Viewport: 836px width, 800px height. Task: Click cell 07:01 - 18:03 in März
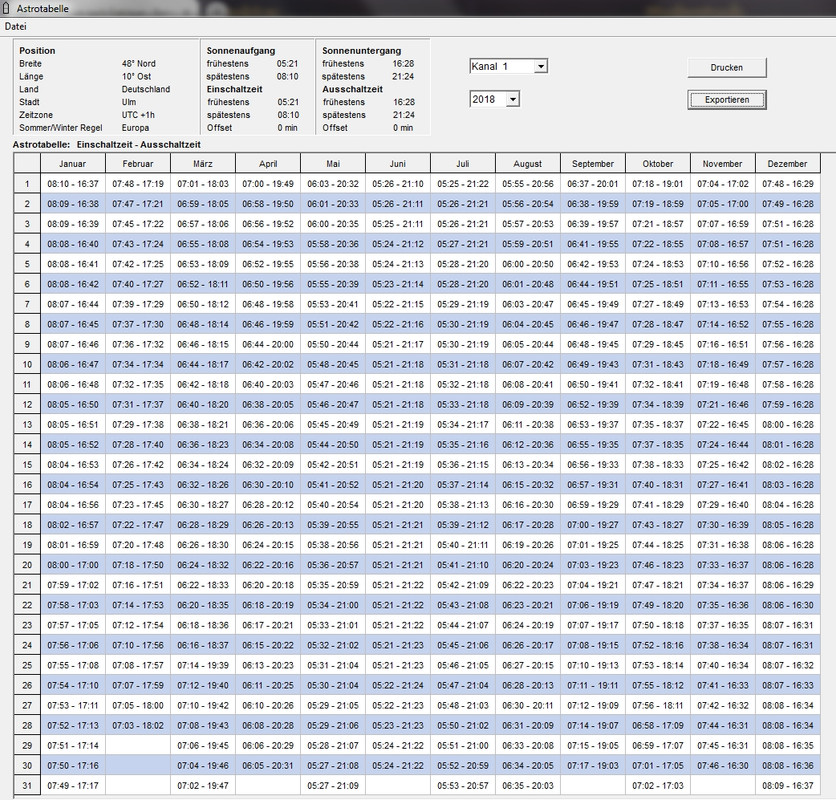(203, 184)
